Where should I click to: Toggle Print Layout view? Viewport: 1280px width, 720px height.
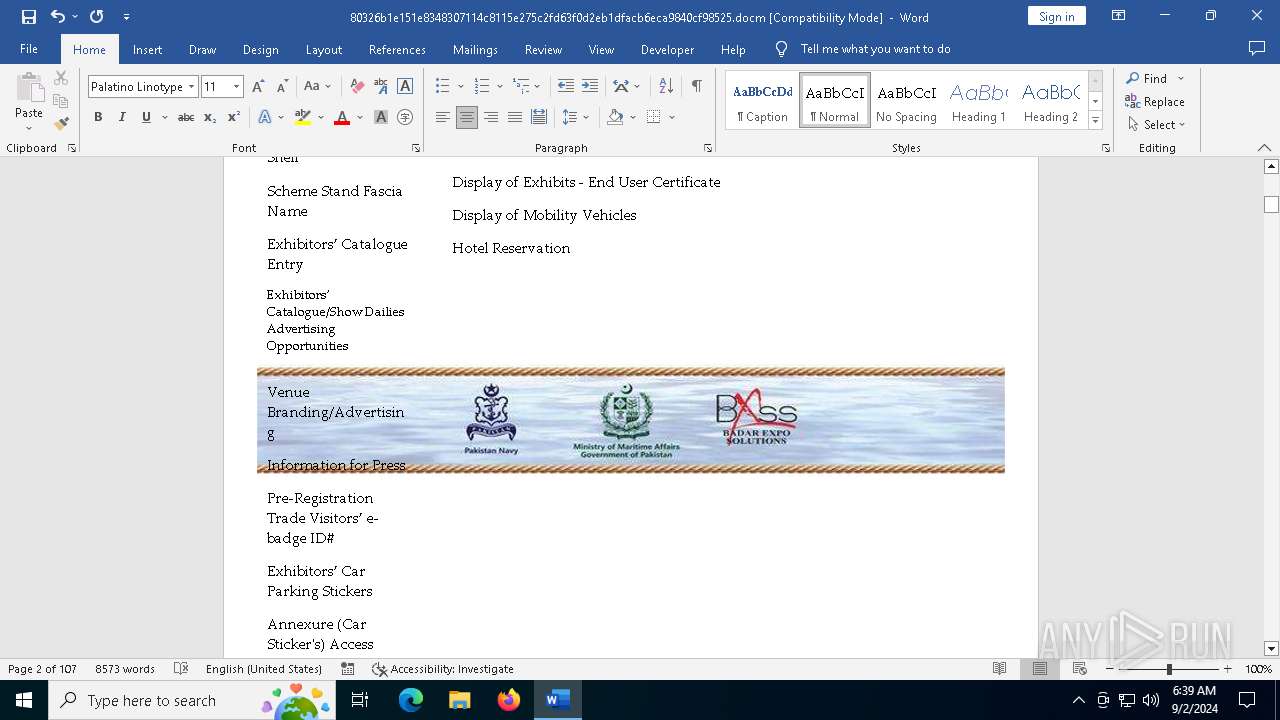pos(1040,669)
